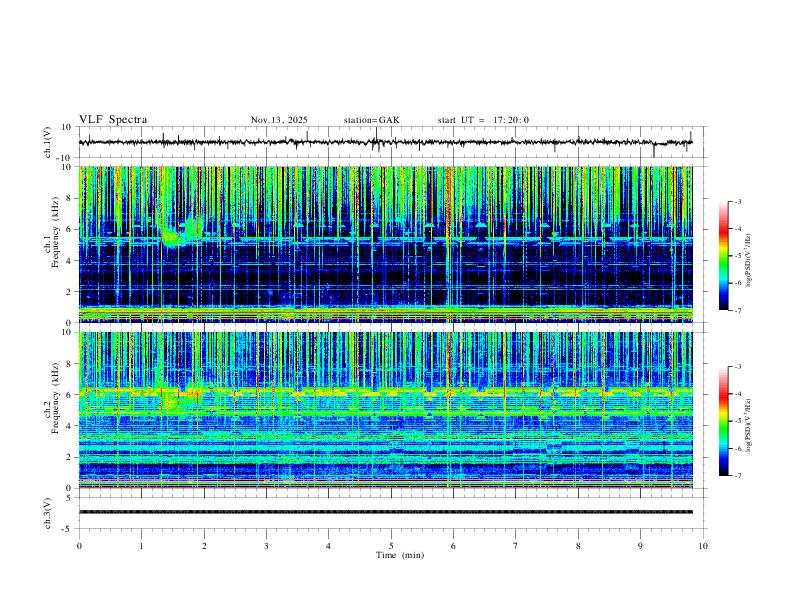Viewport: 792px width, 612px height.
Task: Click the "8" kHz tick on ch.1 spectrogram
Action: pos(70,198)
